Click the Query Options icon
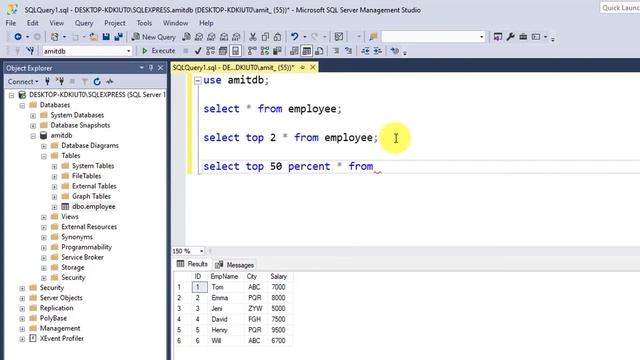Image resolution: width=640 pixels, height=360 pixels. coord(223,51)
